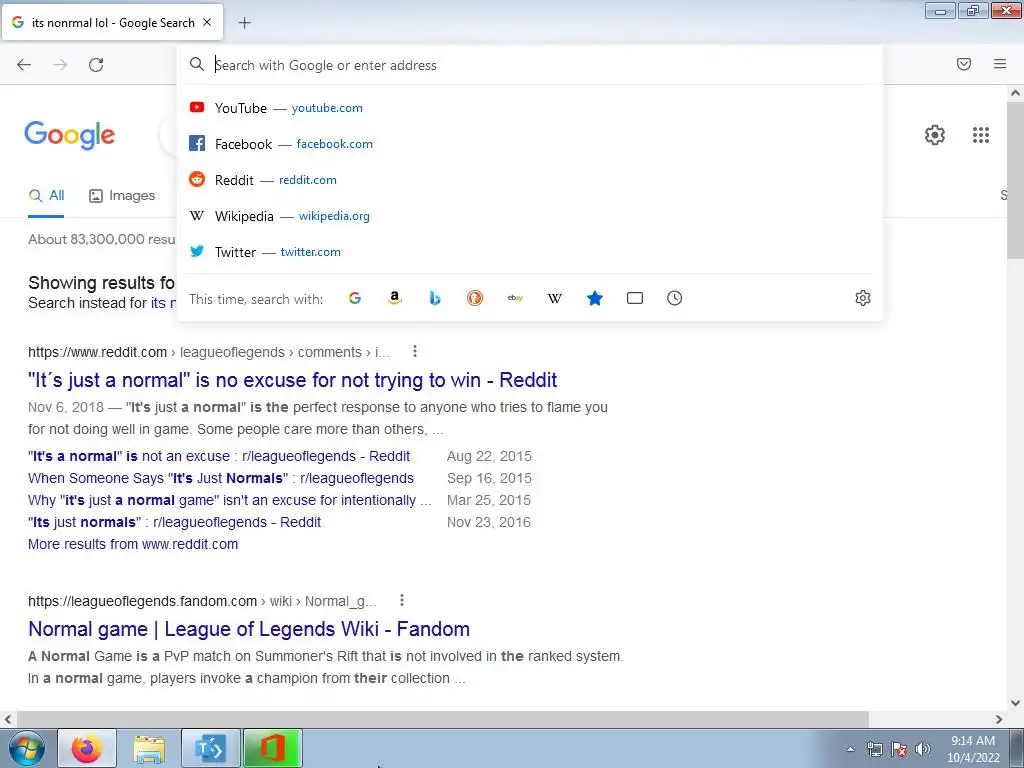Open "It's a normal" is not an excuse link

[219, 456]
